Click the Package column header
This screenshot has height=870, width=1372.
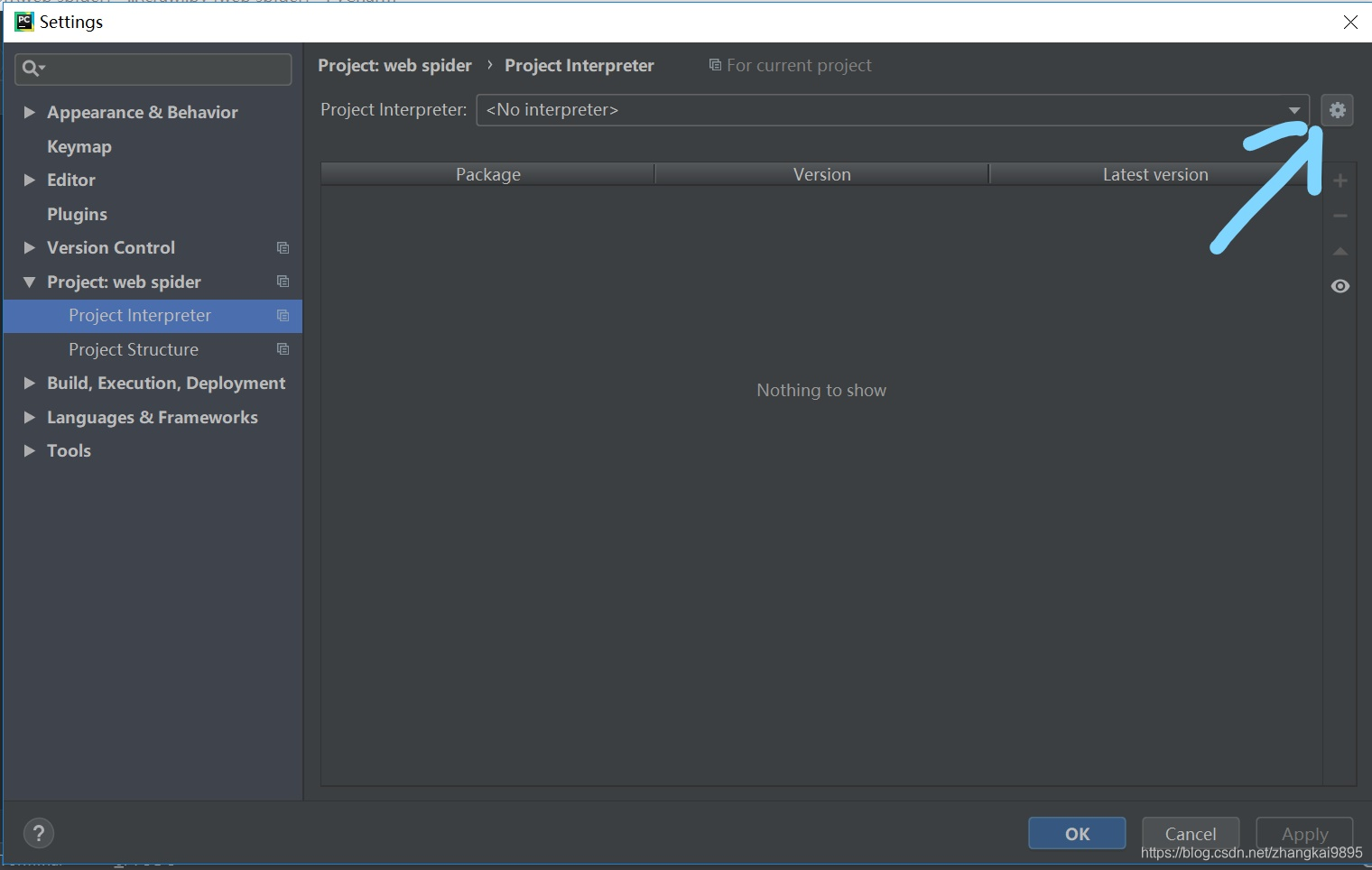point(487,174)
